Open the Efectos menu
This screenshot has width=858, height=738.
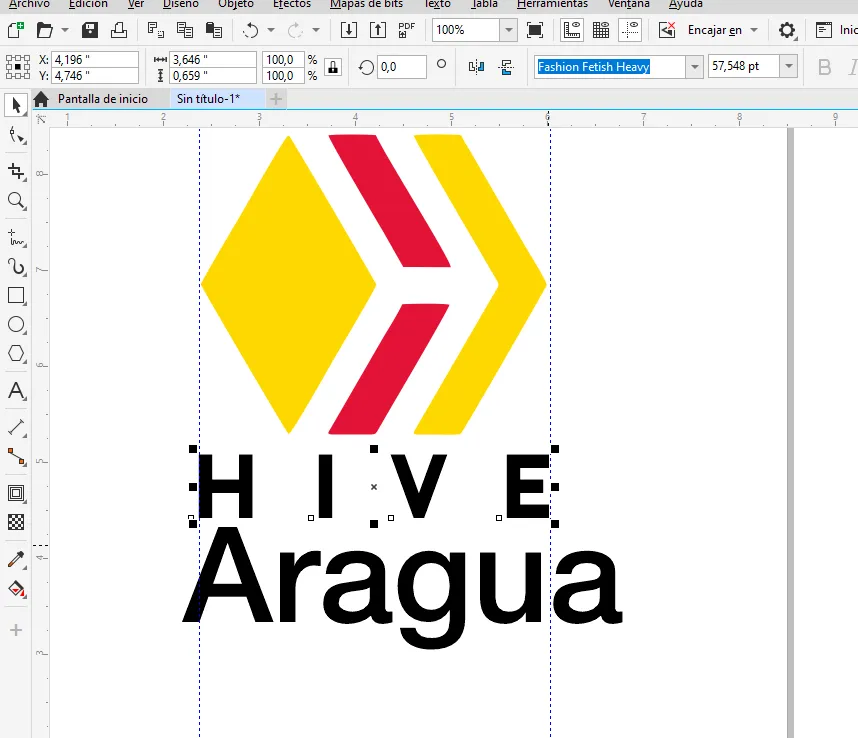pos(292,4)
